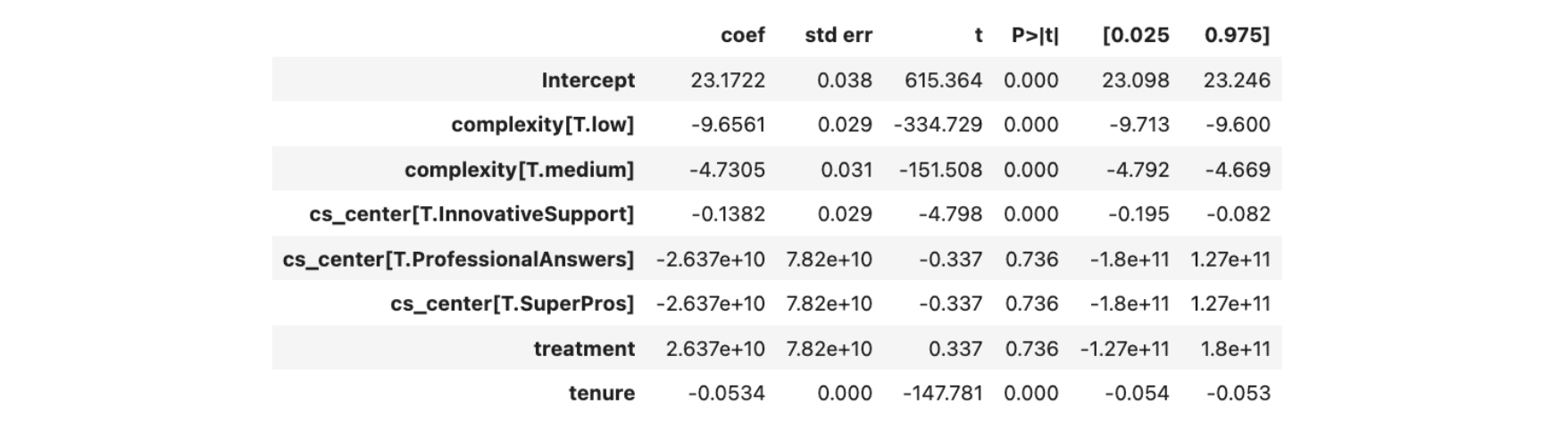Viewport: 1568px width, 423px height.
Task: Click the cs_center[T.InnovativeSupport] row label
Action: tap(471, 214)
